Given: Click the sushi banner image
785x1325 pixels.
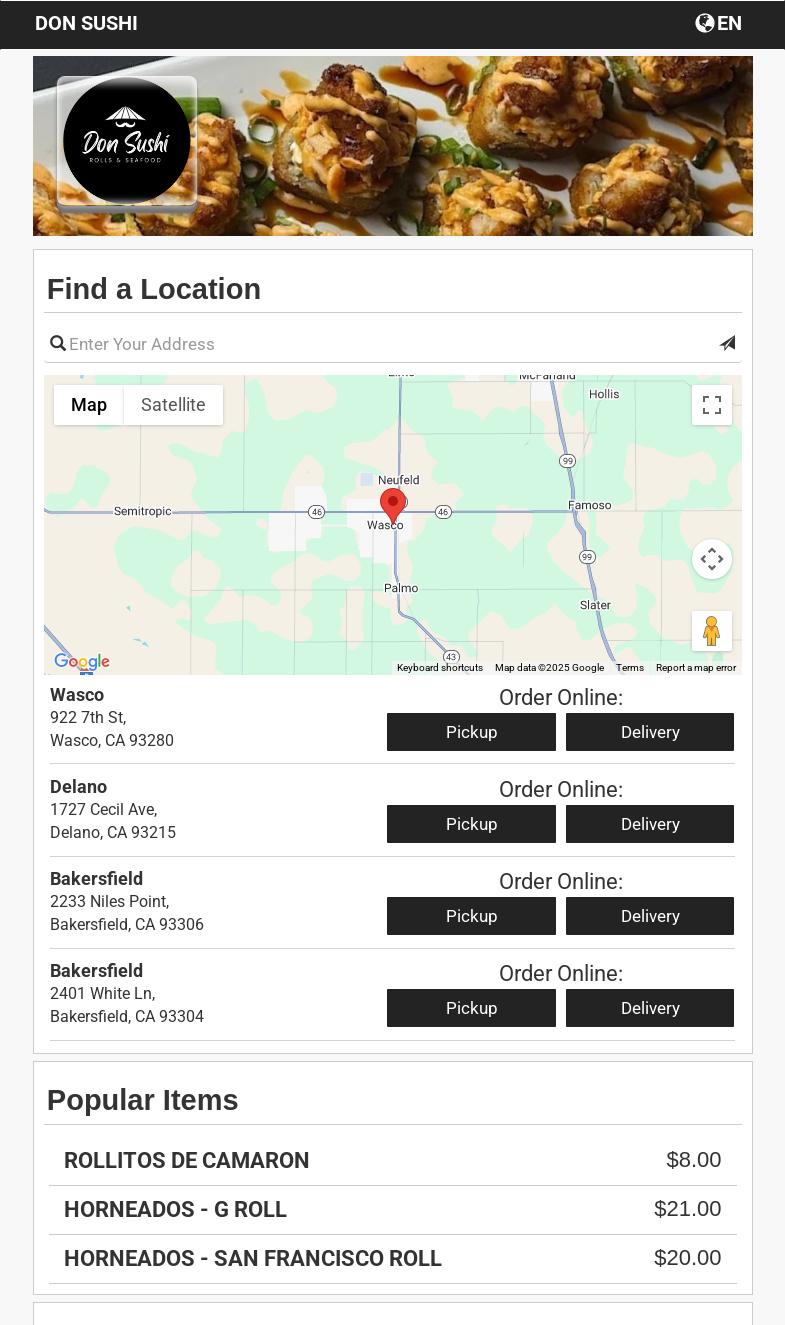Looking at the screenshot, I should click(393, 146).
